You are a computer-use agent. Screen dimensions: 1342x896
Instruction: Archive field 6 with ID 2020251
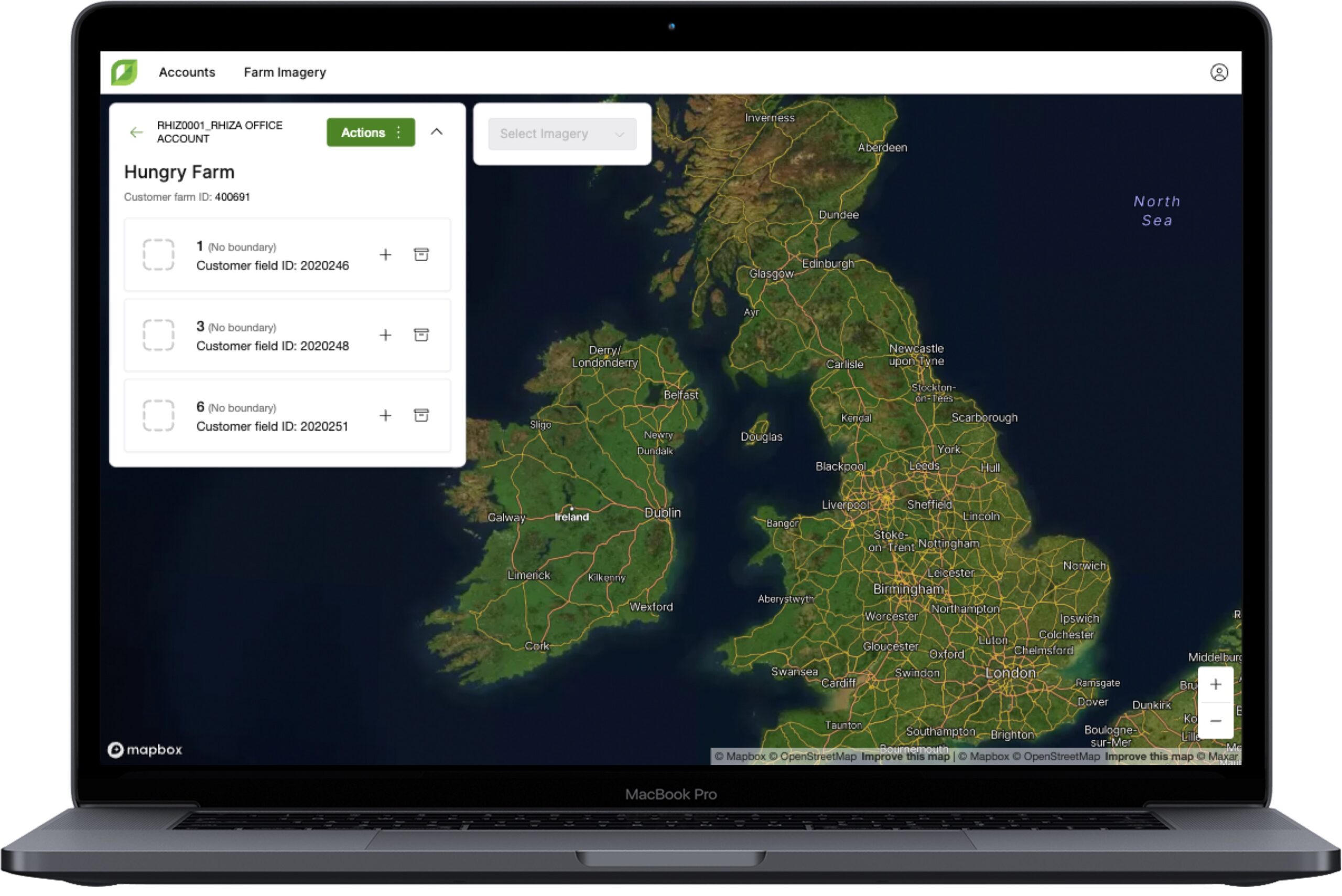tap(421, 416)
